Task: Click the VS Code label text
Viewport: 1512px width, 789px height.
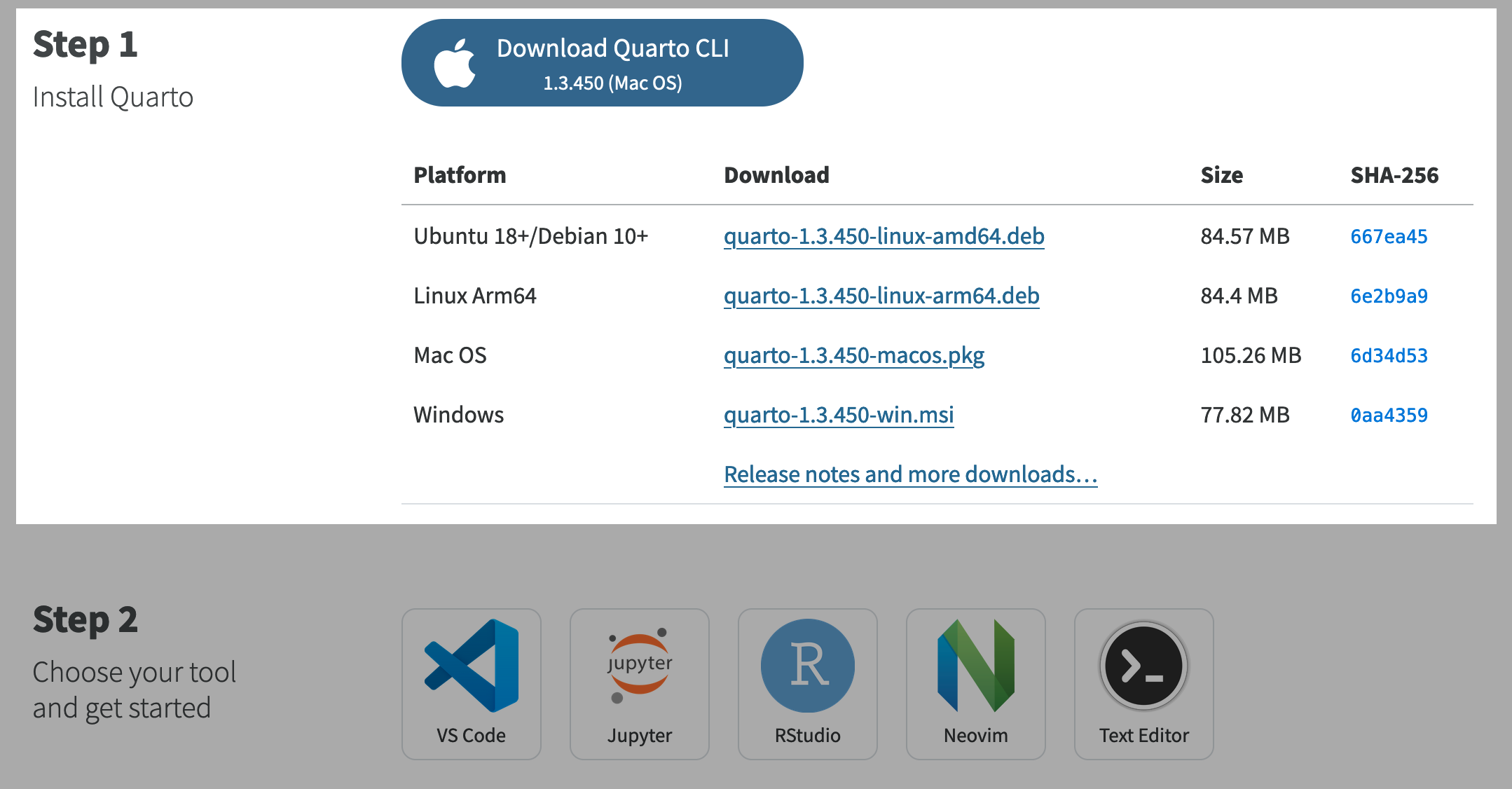Action: pyautogui.click(x=472, y=735)
